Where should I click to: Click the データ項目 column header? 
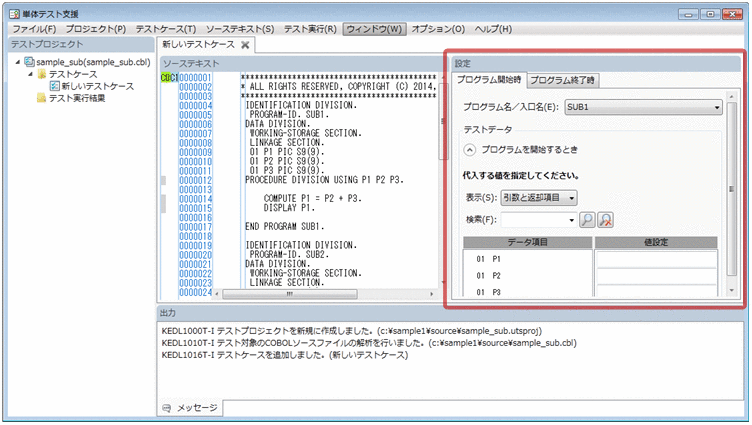[528, 242]
